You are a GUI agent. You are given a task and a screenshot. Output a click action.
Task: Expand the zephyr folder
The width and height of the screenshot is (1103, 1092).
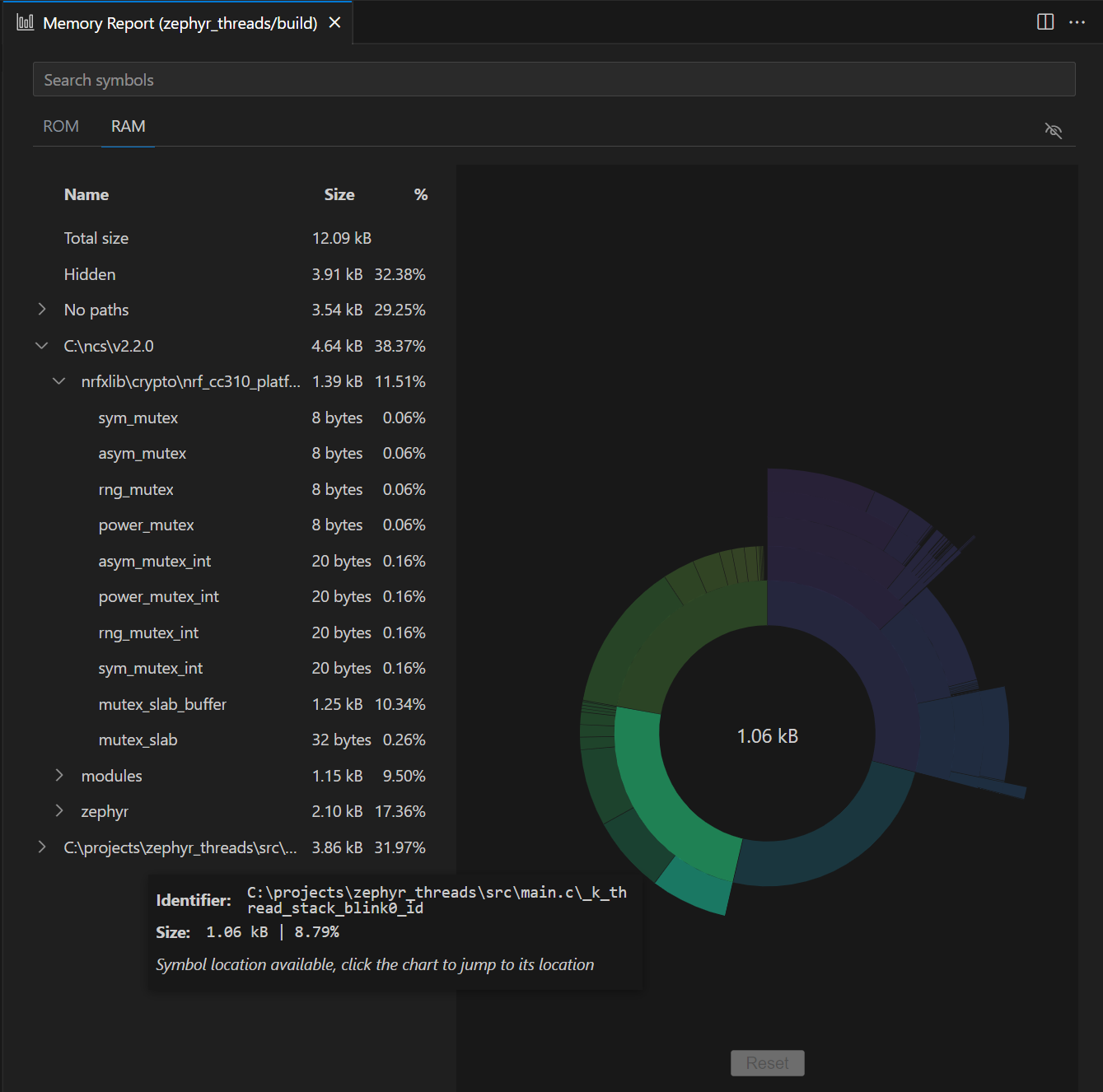click(58, 811)
